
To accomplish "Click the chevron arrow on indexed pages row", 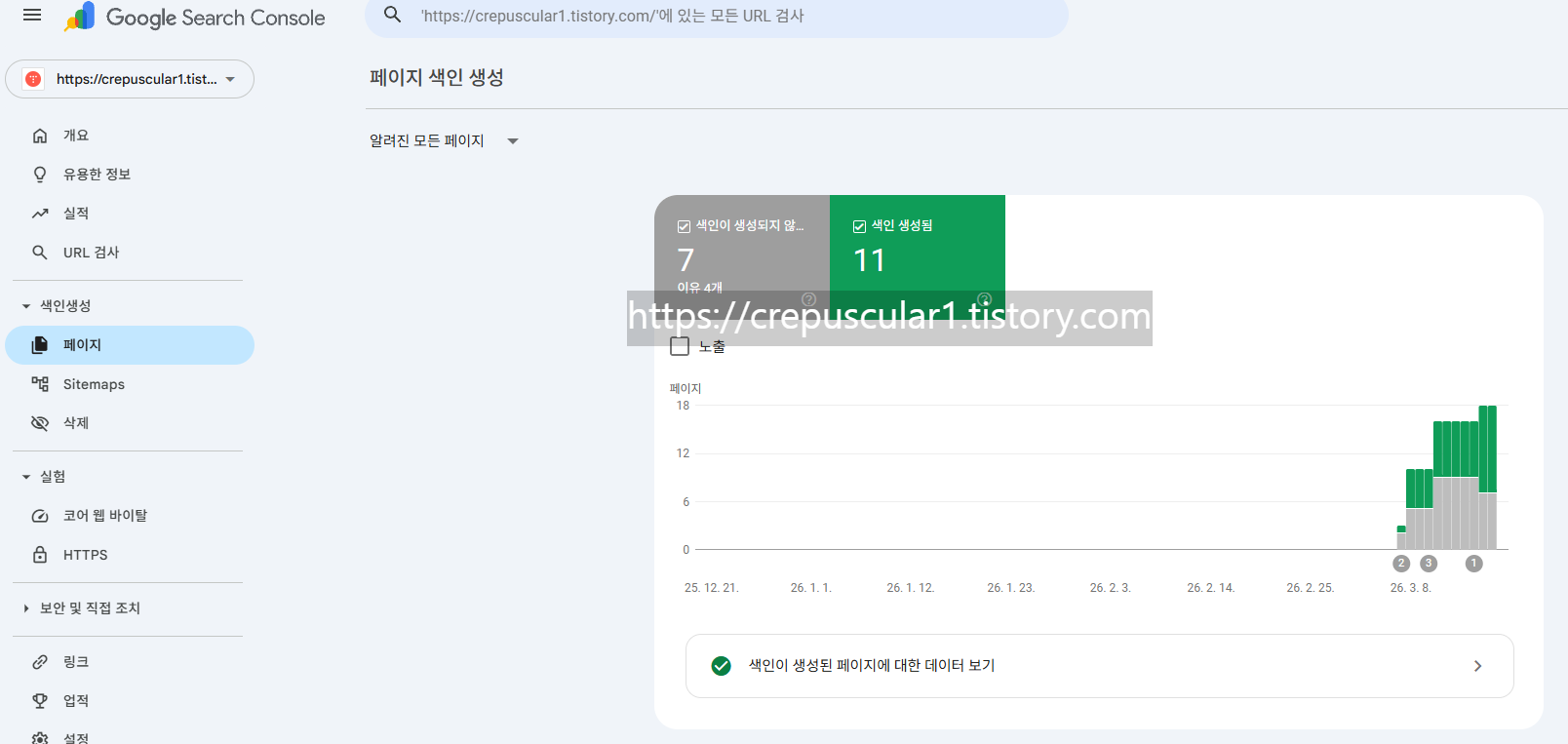I will pyautogui.click(x=1477, y=666).
